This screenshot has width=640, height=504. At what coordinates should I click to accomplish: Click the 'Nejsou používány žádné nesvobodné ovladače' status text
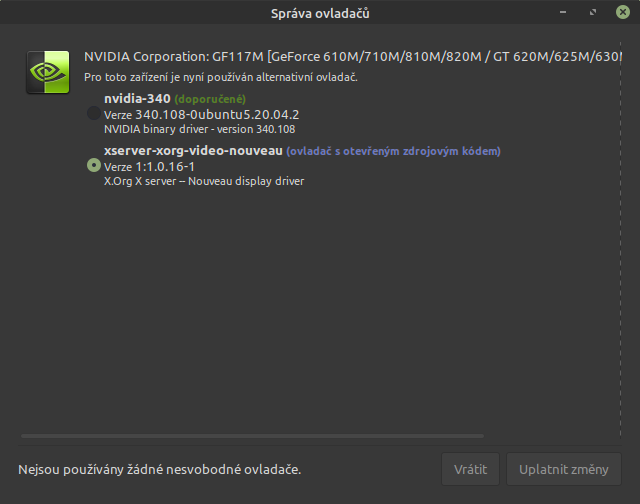(160, 469)
